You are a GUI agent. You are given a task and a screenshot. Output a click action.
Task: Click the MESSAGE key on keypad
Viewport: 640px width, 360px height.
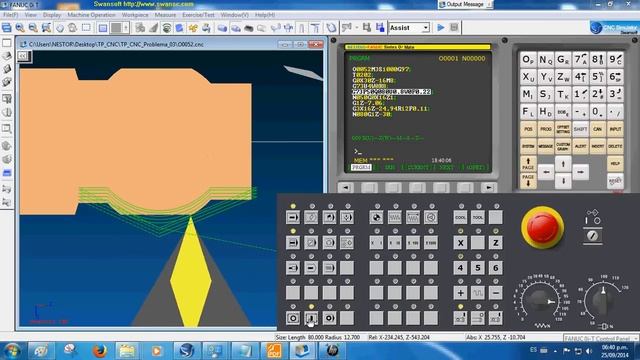click(545, 147)
